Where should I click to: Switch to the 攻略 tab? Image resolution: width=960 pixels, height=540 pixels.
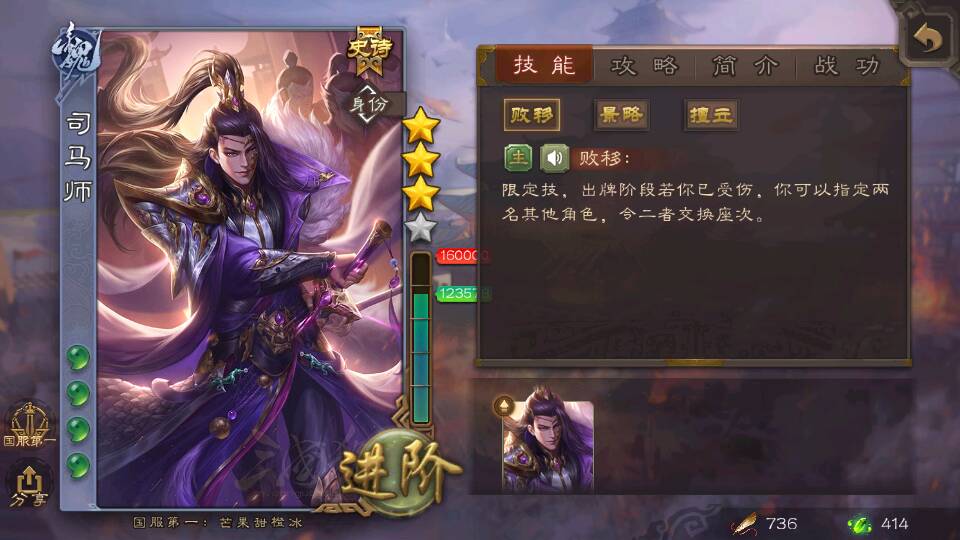click(644, 65)
